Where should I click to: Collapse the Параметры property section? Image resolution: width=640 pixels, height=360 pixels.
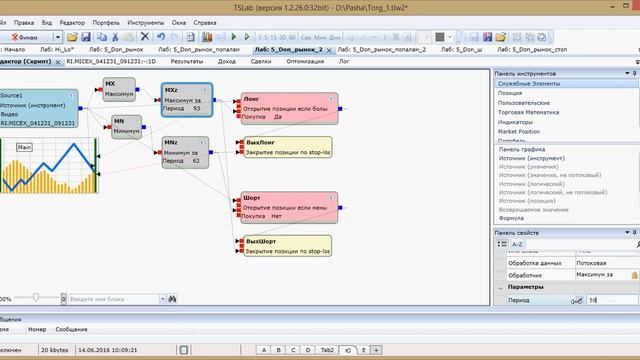(500, 288)
